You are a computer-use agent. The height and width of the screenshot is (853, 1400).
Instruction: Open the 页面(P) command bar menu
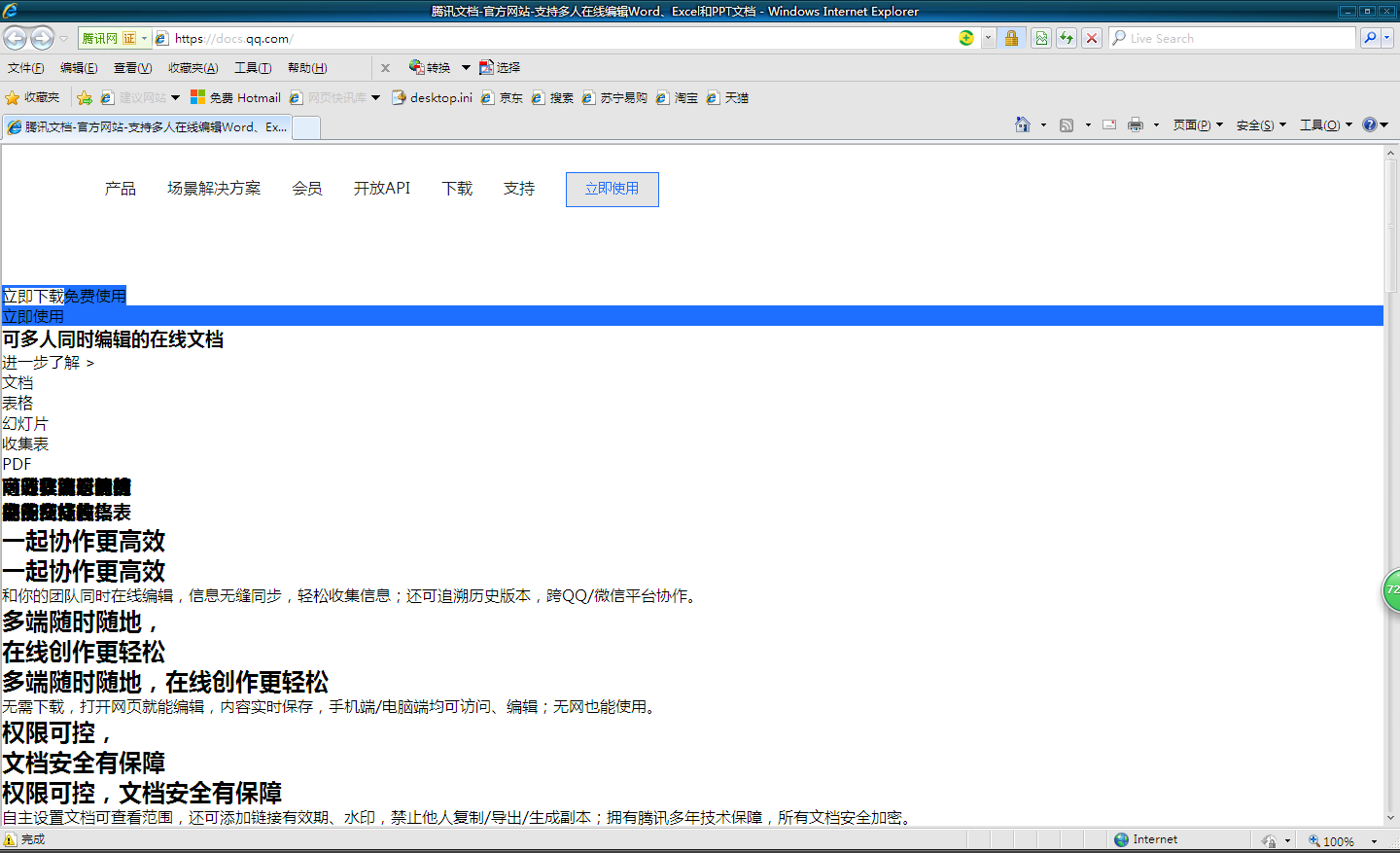click(x=1198, y=124)
